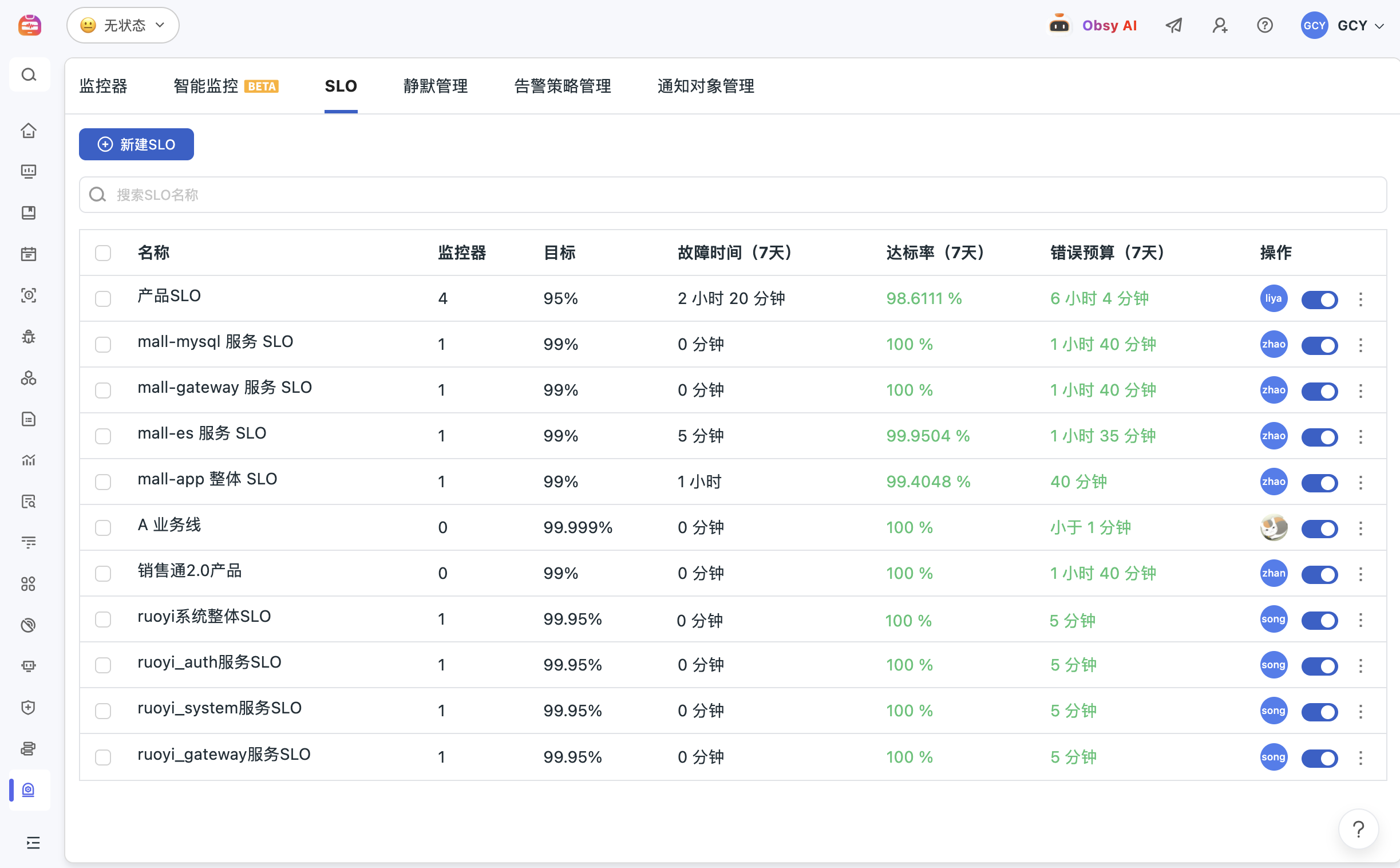Image resolution: width=1400 pixels, height=868 pixels.
Task: Switch to the 智能监控 BETA tab
Action: [x=226, y=86]
